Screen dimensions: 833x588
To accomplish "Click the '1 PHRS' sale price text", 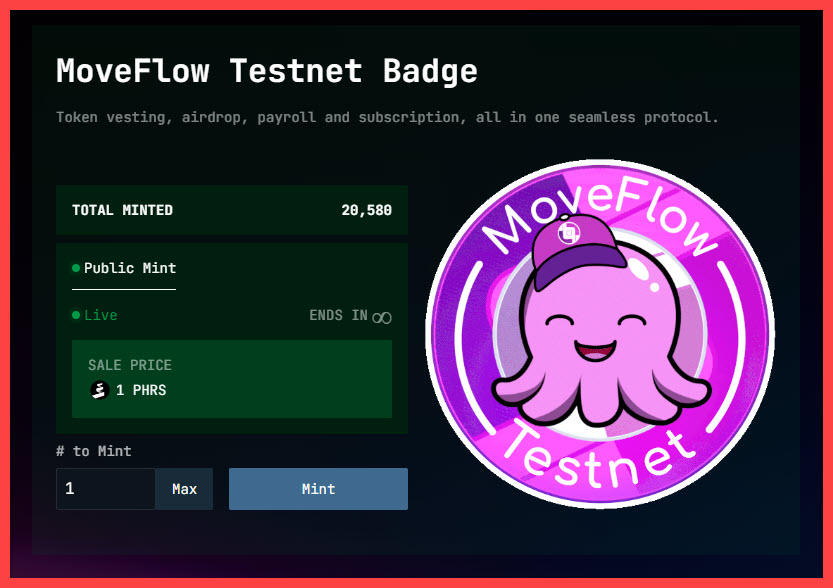I will tap(141, 390).
